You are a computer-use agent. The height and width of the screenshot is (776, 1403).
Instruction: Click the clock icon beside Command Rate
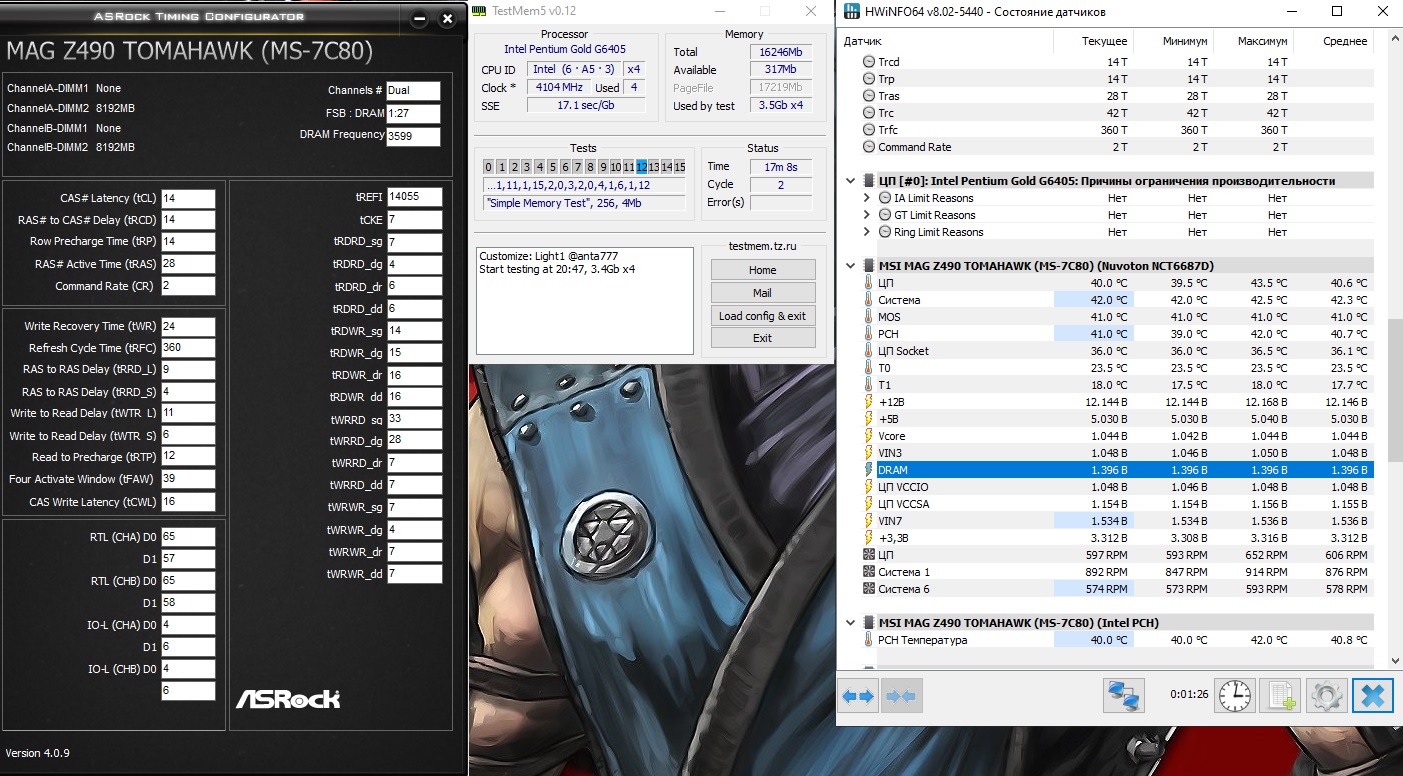[x=869, y=147]
